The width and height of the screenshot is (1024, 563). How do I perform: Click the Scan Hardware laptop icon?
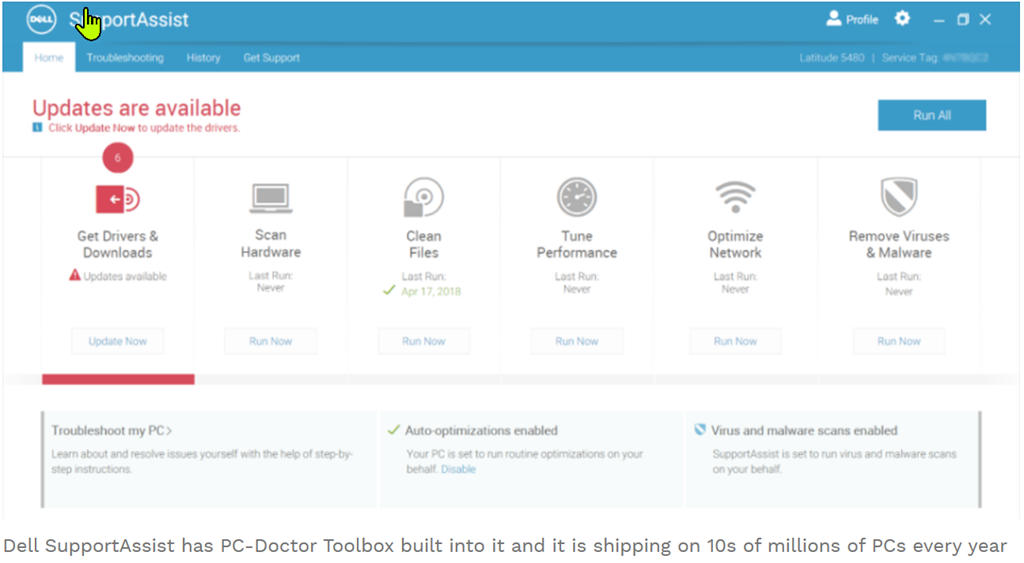pos(270,198)
